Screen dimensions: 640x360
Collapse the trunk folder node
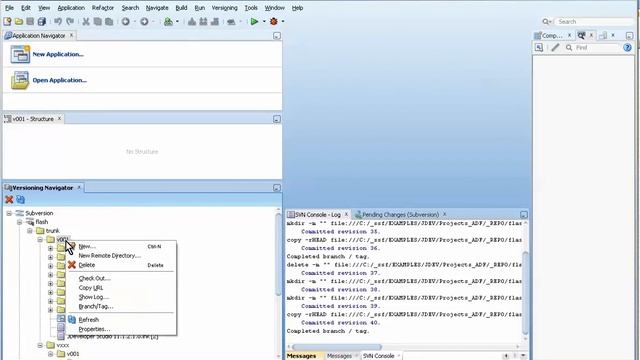[30, 231]
